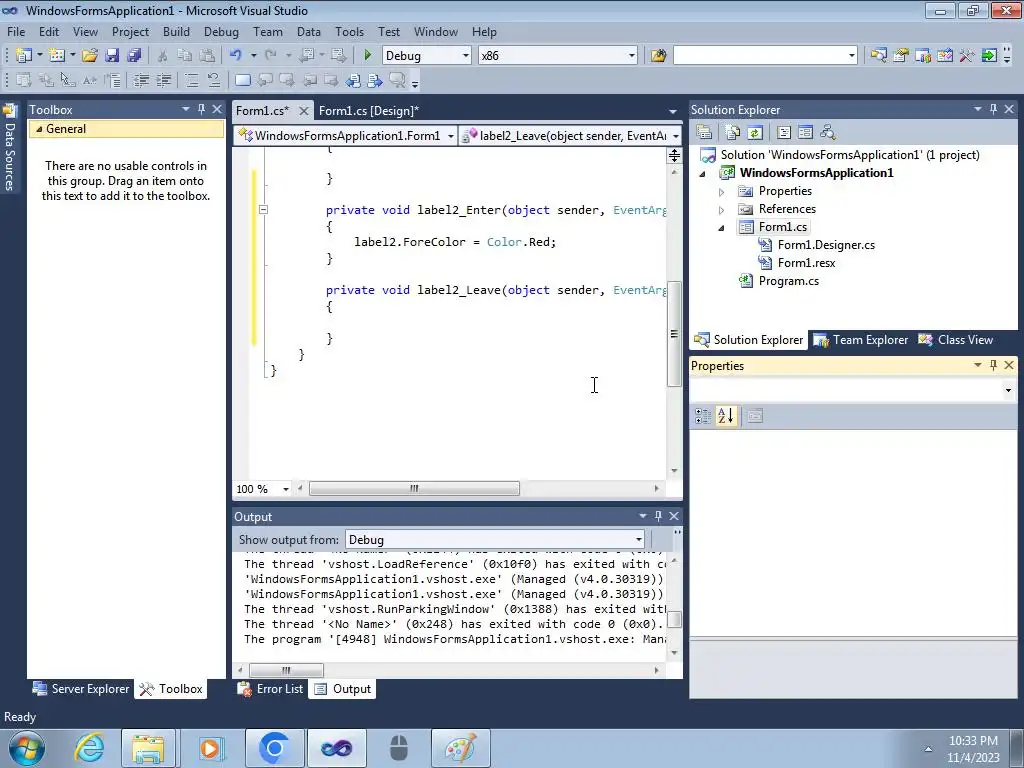Open Paint from the taskbar
1024x768 pixels.
(460, 748)
